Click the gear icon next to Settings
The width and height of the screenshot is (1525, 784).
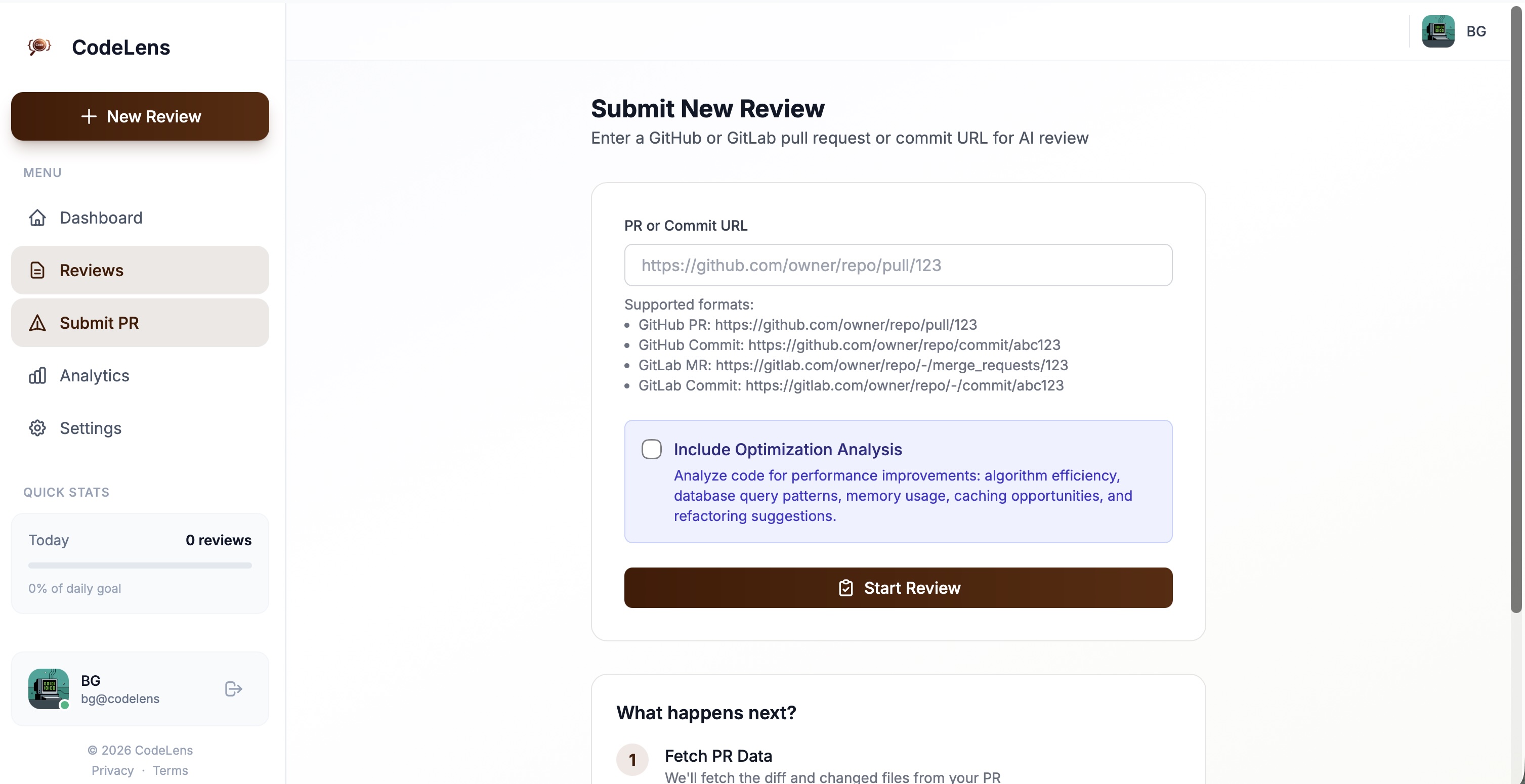point(37,428)
